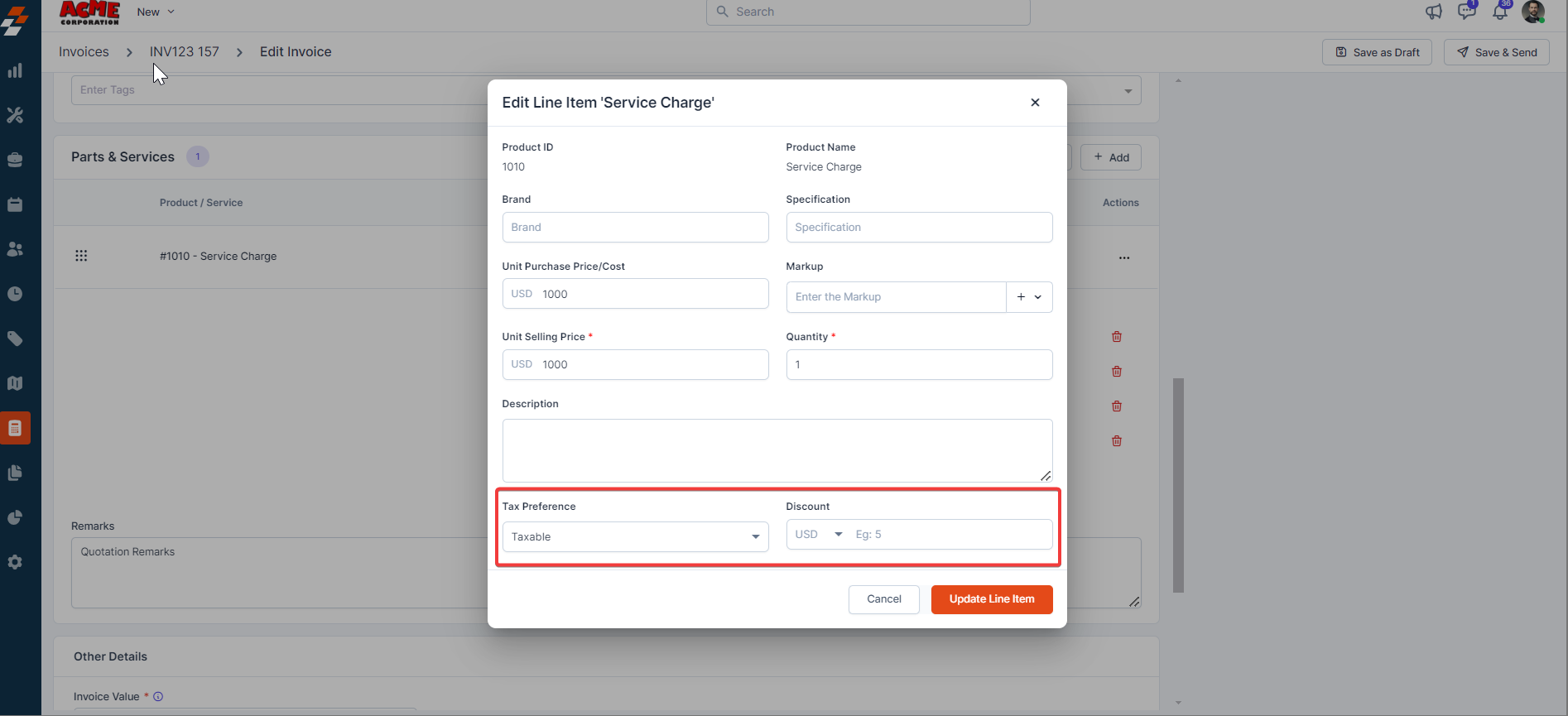Click the '#1010 - Service Charge' row text

(x=219, y=257)
